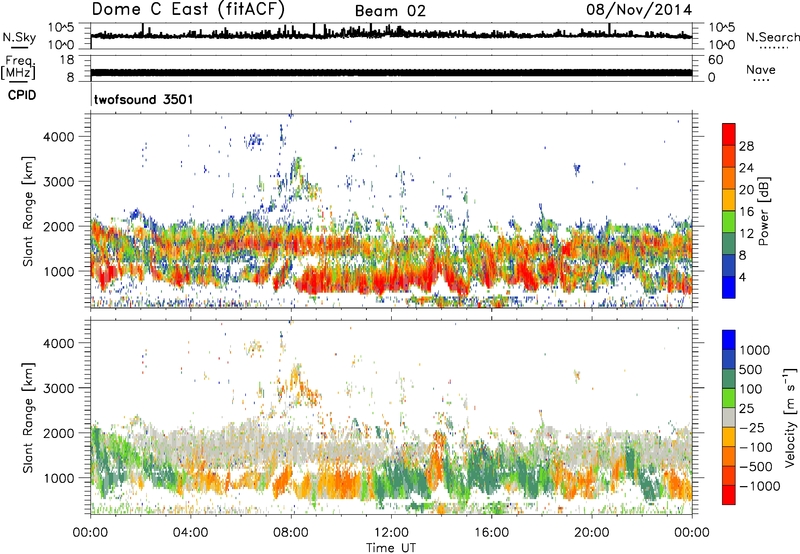Click red bottom segment of velocity colorbar
800x554 pixels.
pyautogui.click(x=729, y=495)
